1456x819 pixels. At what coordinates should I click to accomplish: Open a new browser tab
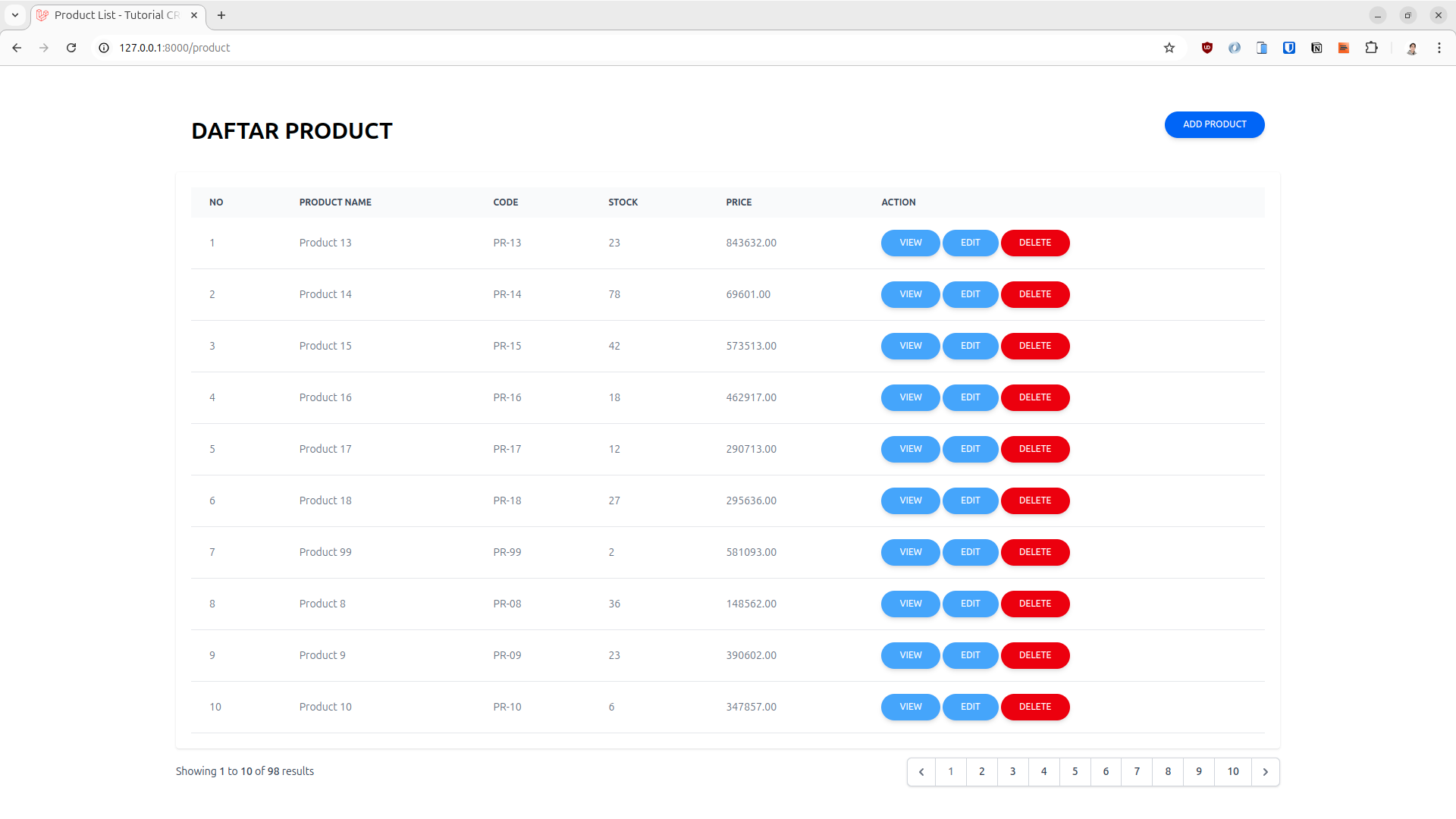tap(221, 15)
